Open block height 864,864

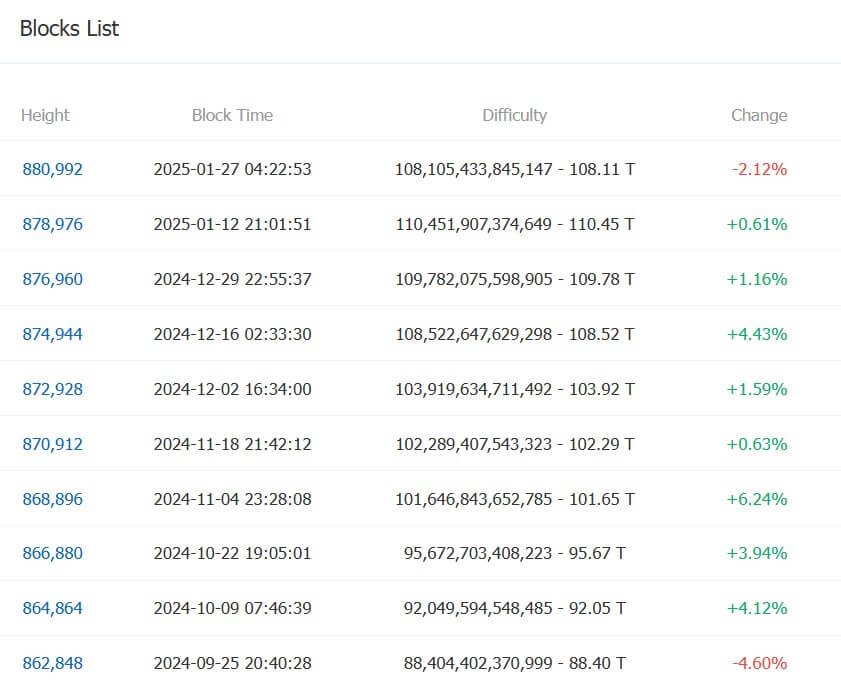52,608
